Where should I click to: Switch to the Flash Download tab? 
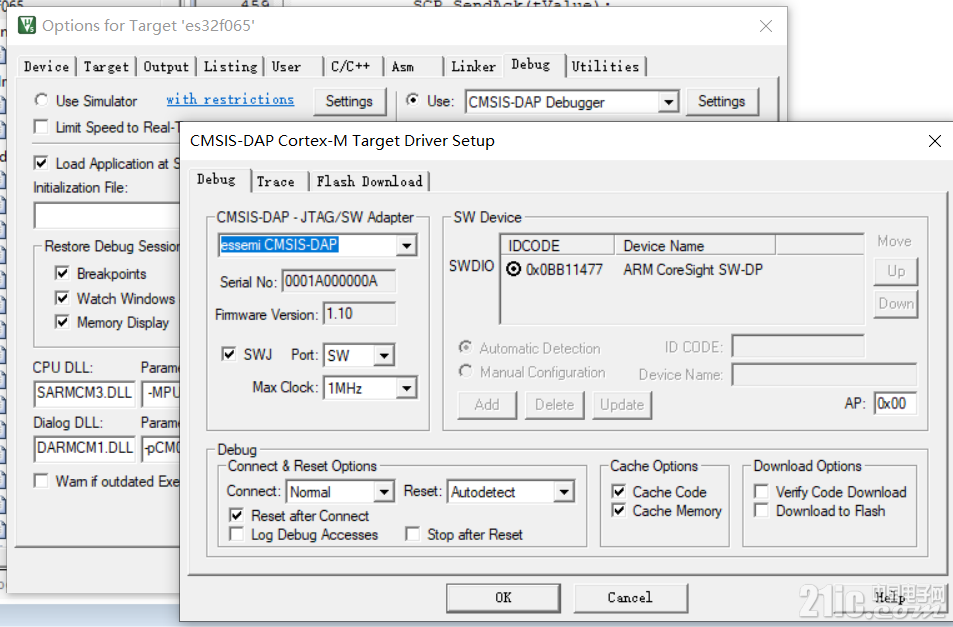coord(370,182)
